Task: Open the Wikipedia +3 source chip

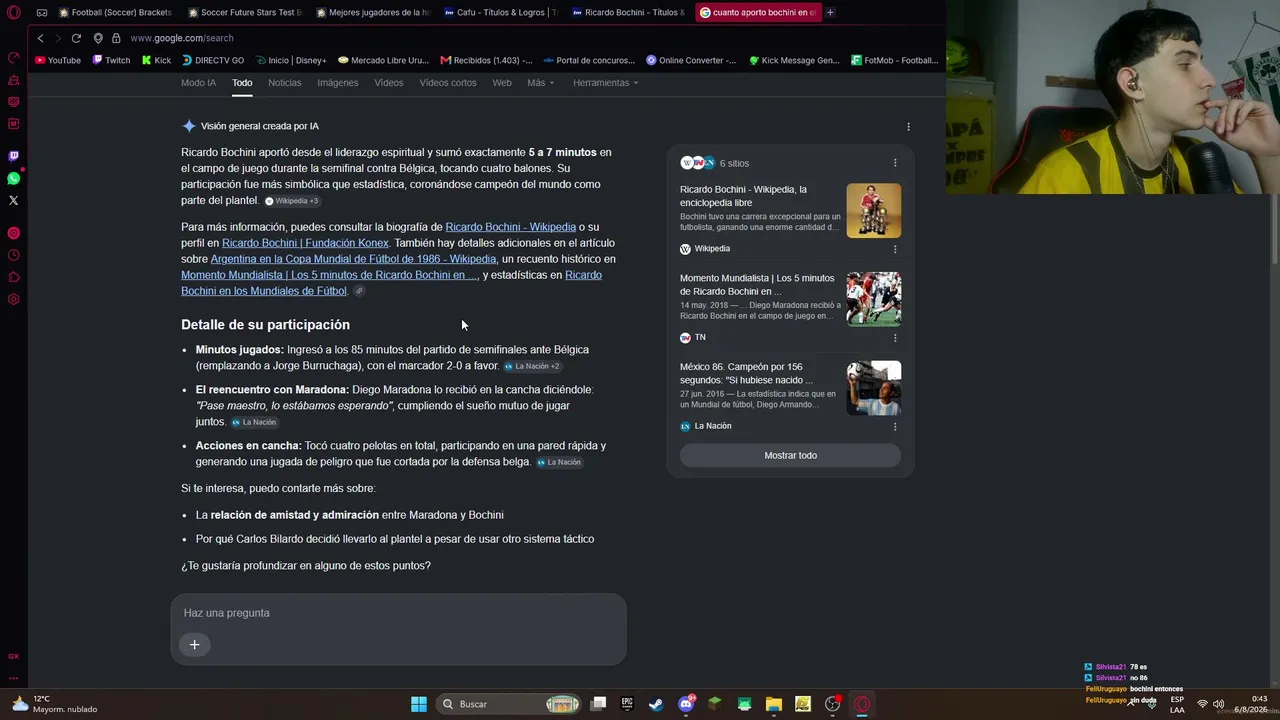Action: pyautogui.click(x=292, y=201)
